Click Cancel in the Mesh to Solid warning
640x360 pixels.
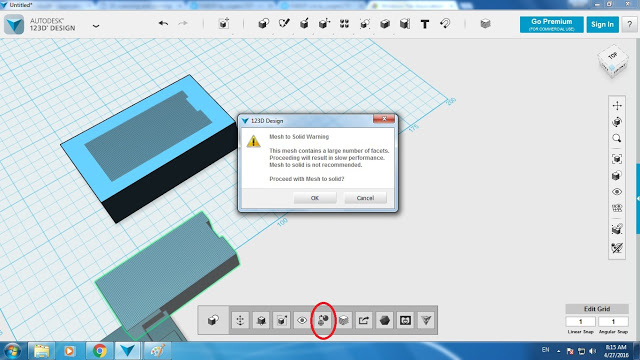tap(365, 198)
